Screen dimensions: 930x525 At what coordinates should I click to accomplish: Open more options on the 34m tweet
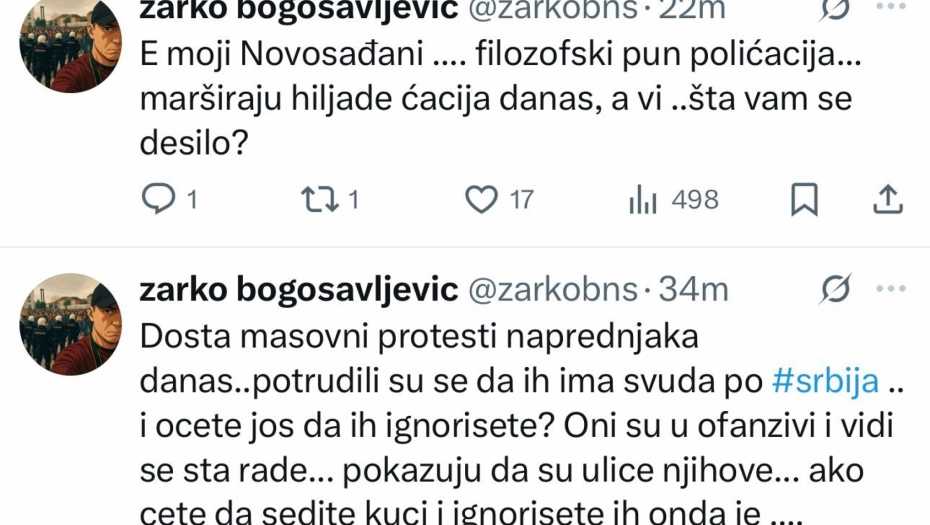[890, 289]
